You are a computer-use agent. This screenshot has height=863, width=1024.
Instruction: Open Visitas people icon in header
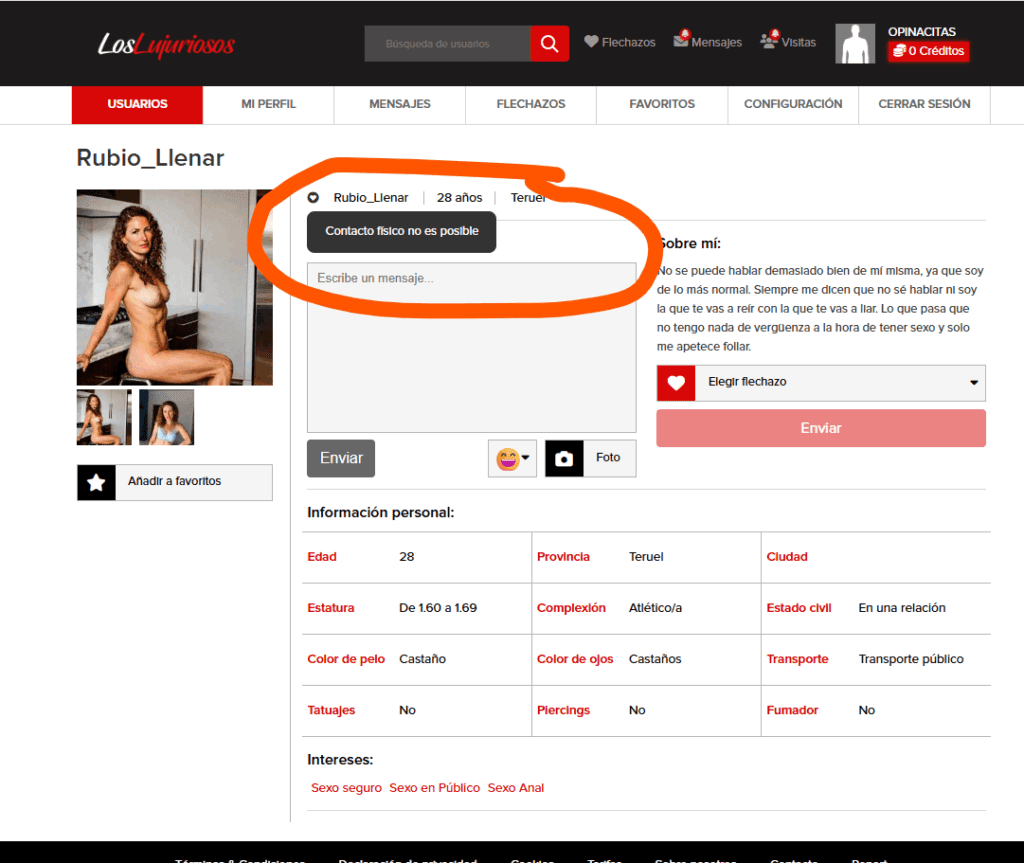(x=768, y=41)
